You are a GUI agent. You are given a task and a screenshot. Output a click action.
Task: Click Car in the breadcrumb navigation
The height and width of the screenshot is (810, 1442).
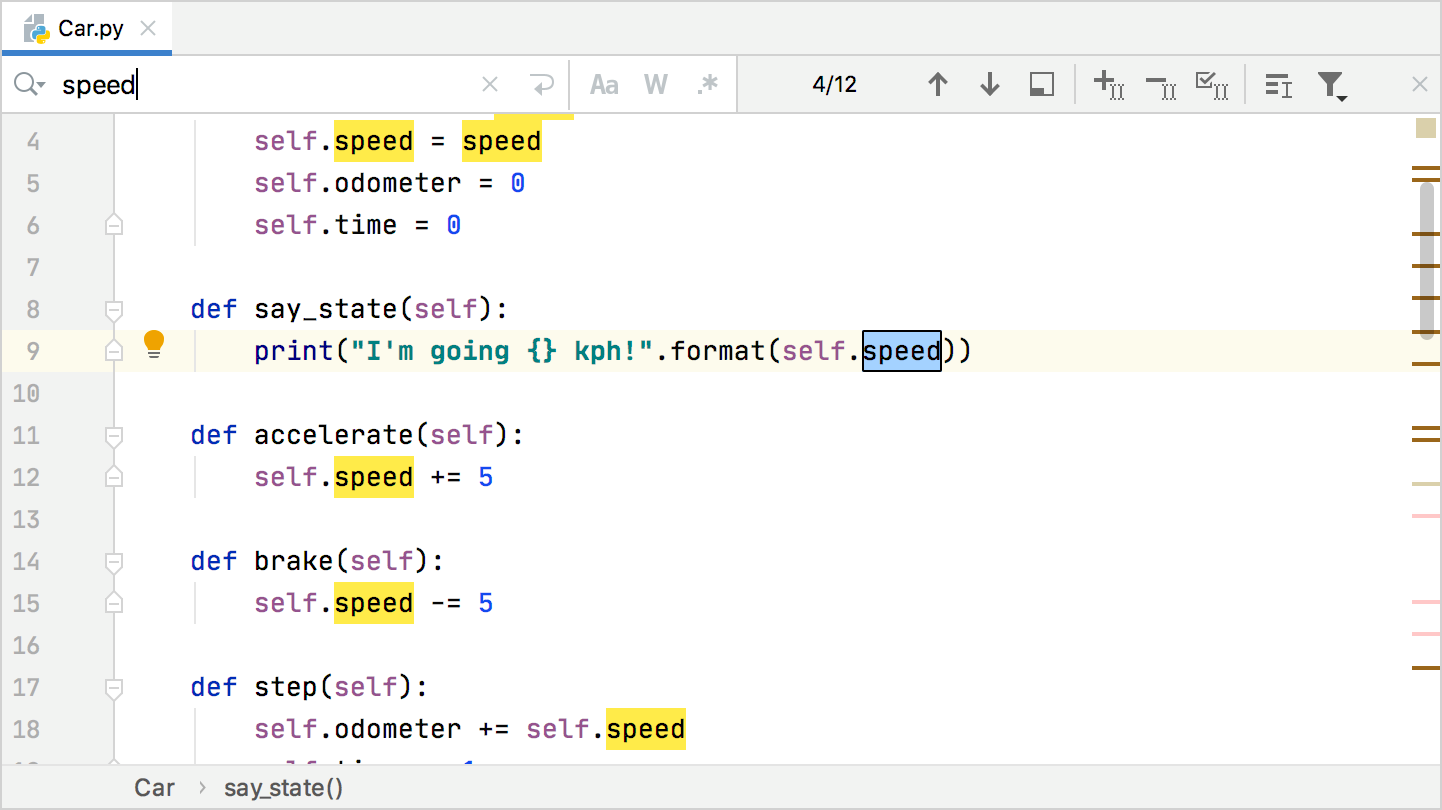coord(154,788)
